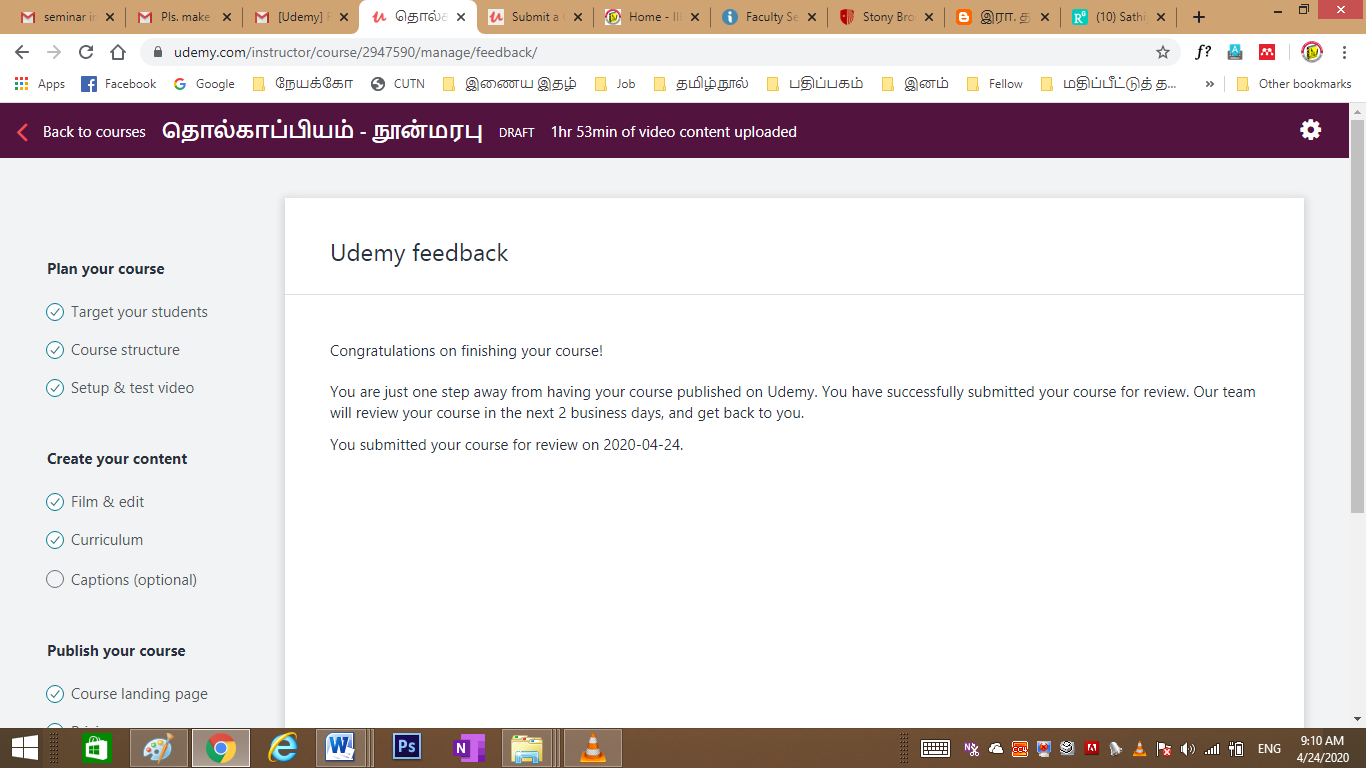Open File Explorer from the taskbar
Viewport: 1366px width, 768px height.
527,748
